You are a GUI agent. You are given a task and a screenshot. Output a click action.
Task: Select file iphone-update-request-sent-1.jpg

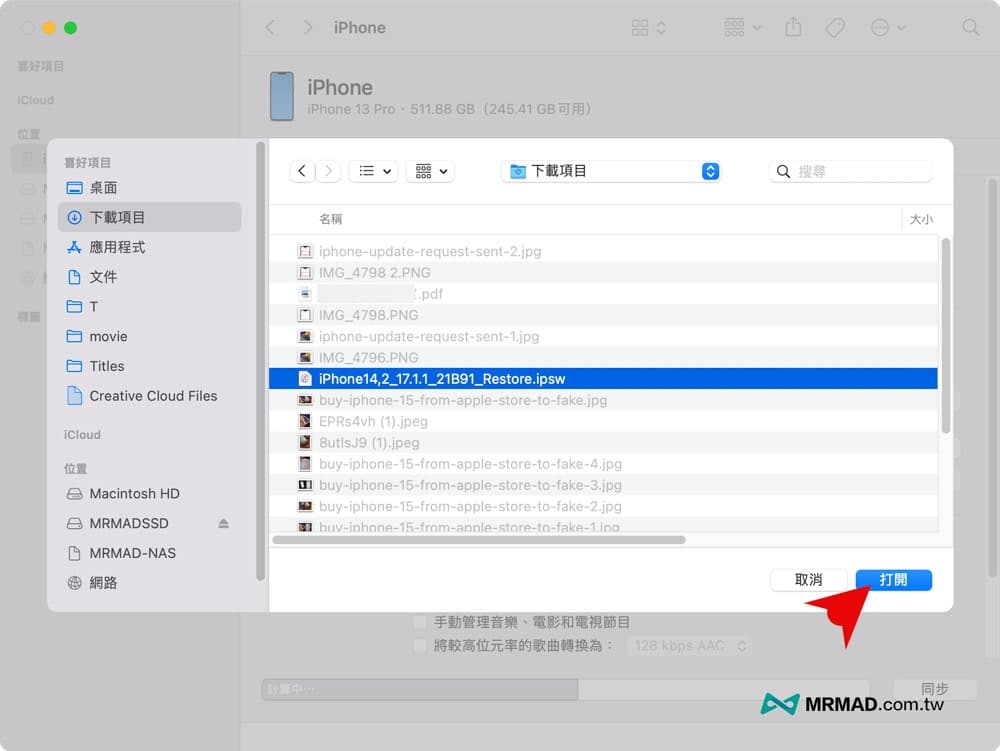(x=603, y=336)
